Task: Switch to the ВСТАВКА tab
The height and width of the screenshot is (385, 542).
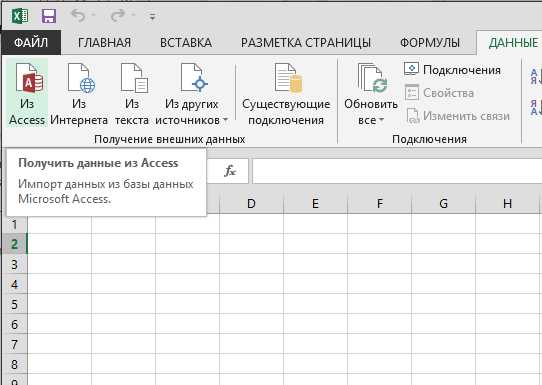Action: (186, 43)
